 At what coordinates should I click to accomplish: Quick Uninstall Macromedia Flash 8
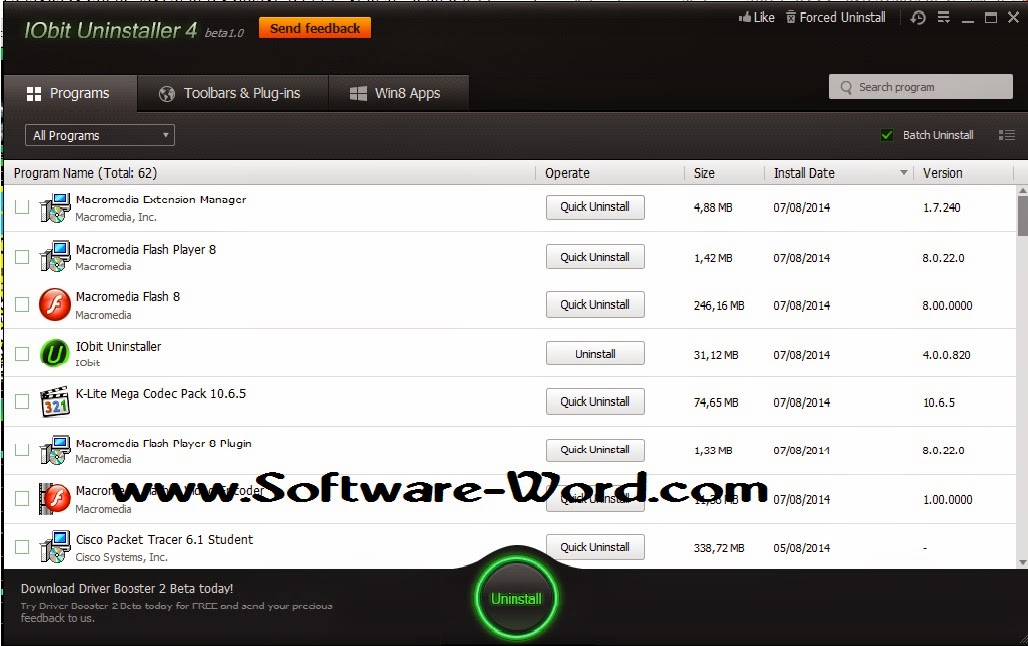[595, 305]
